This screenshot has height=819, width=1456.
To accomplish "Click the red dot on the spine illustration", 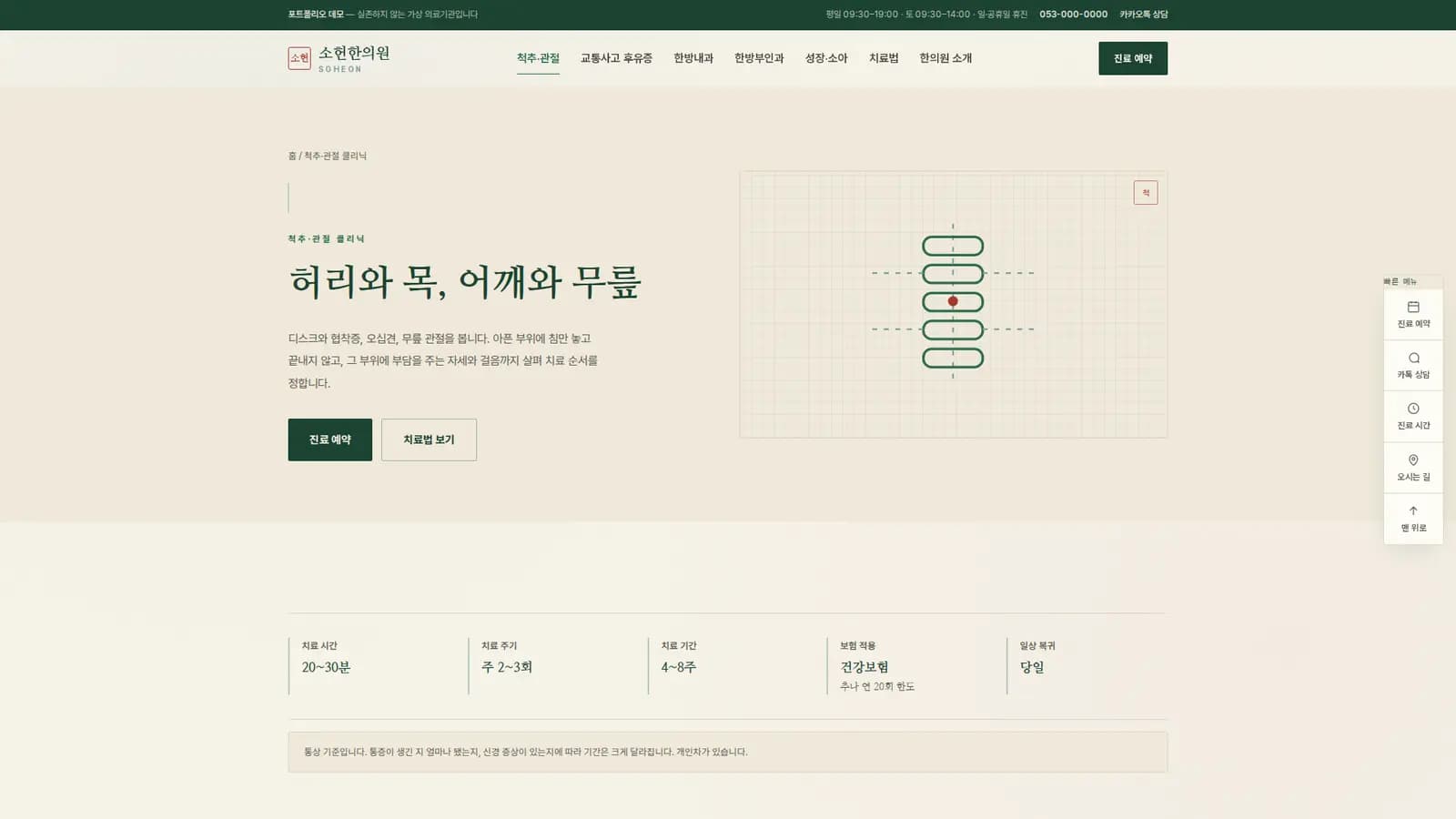I will (x=953, y=301).
